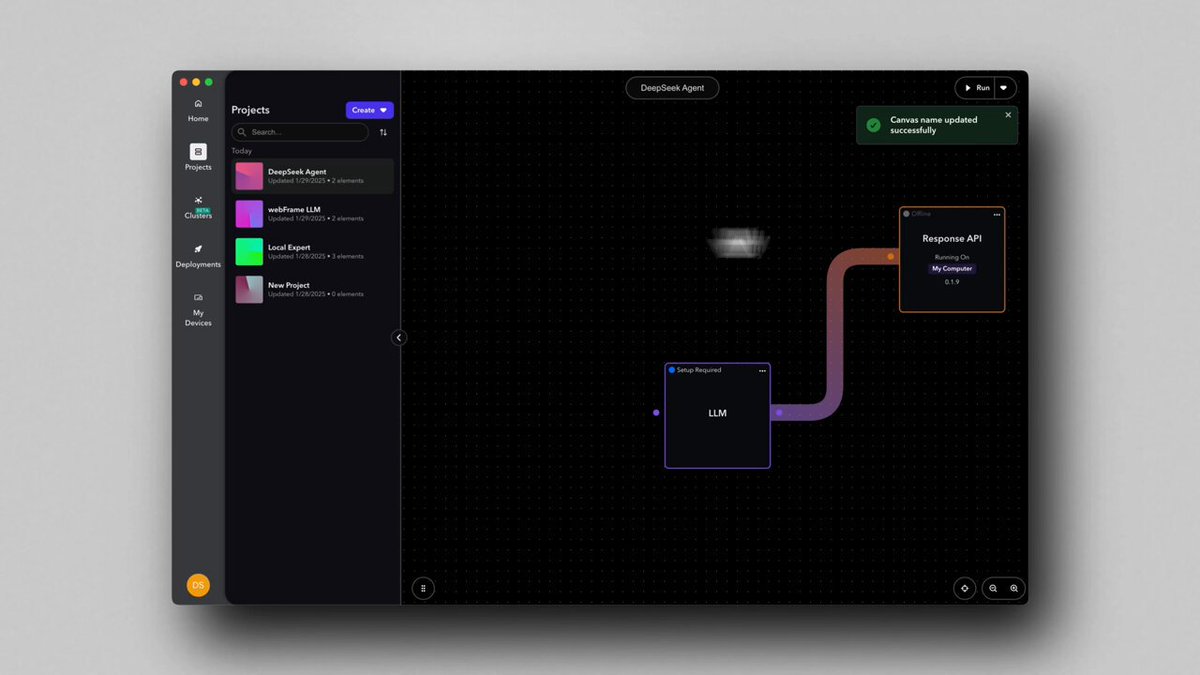Open the Run options dropdown arrow
1200x675 pixels.
tap(1005, 88)
